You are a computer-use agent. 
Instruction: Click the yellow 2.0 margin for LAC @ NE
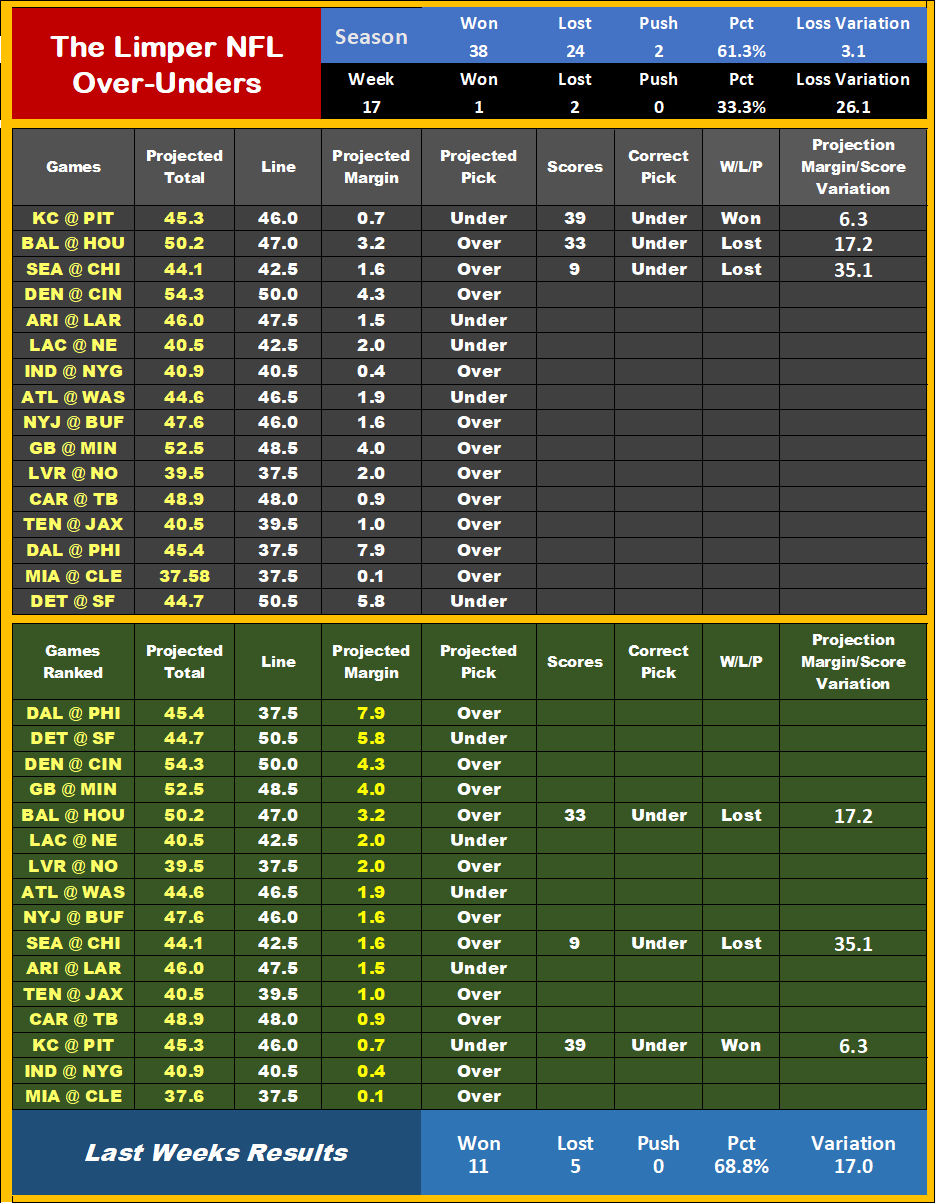click(371, 840)
